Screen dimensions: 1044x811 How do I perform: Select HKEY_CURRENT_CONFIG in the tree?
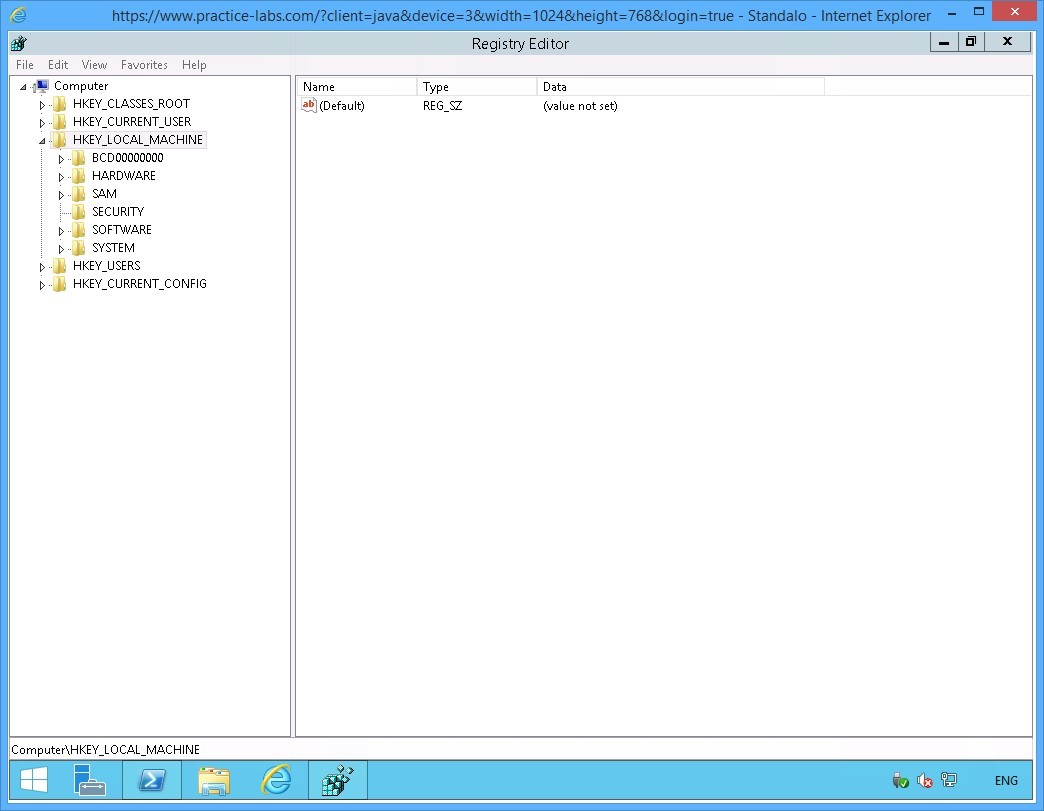138,284
